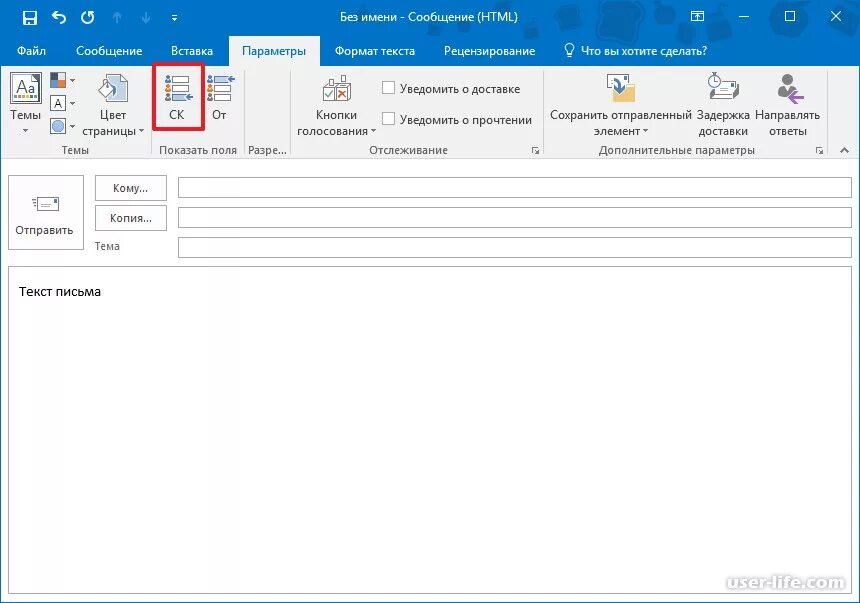
Task: Close the message window
Action: tap(836, 16)
